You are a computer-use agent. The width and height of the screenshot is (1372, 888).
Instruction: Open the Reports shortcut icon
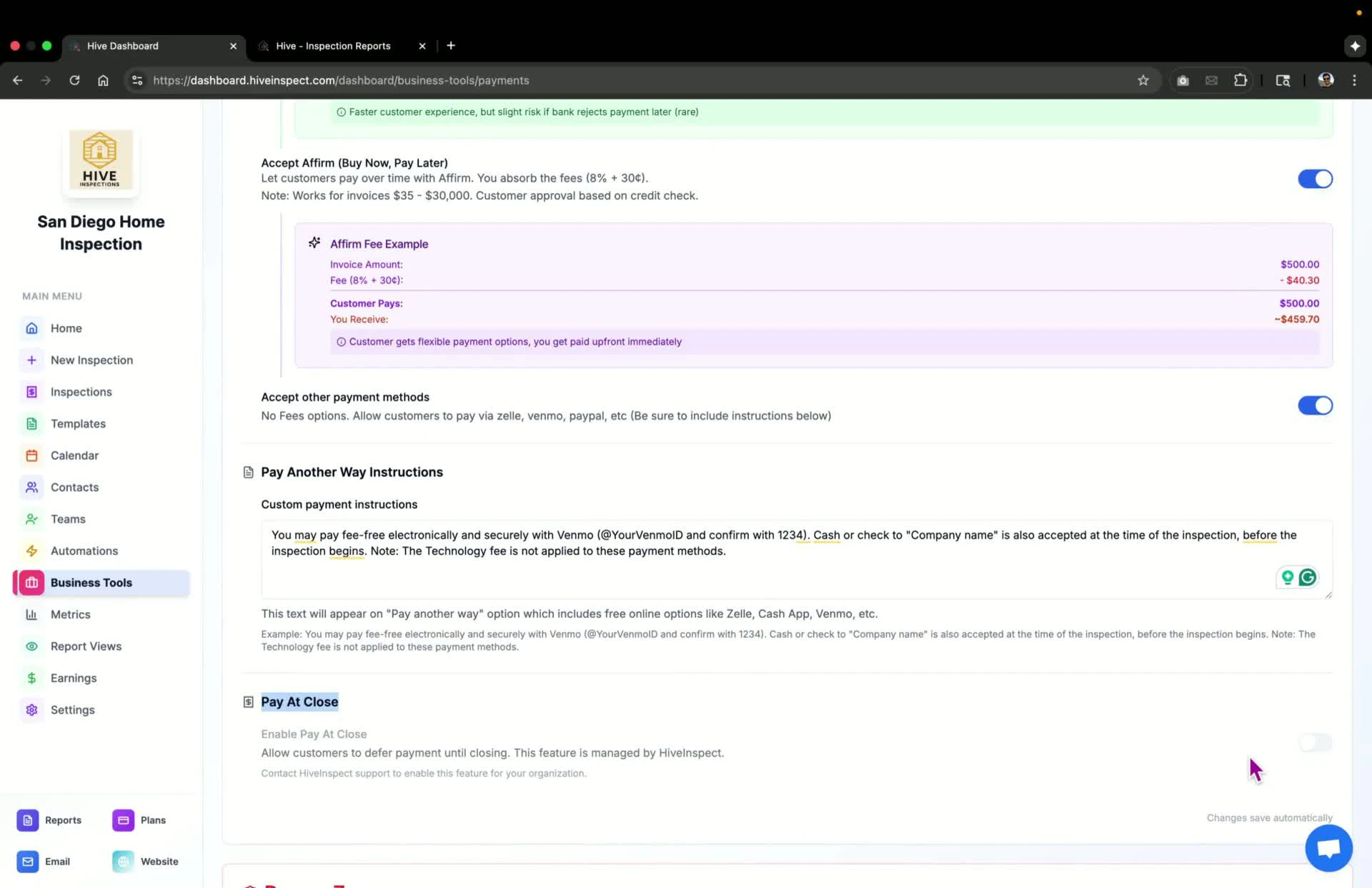click(x=27, y=820)
